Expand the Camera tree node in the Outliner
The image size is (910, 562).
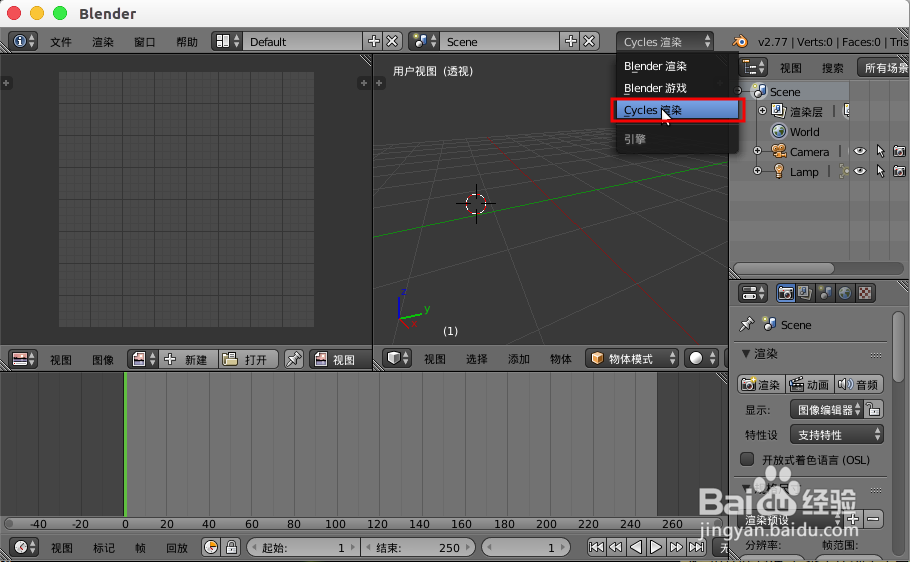[x=757, y=150]
